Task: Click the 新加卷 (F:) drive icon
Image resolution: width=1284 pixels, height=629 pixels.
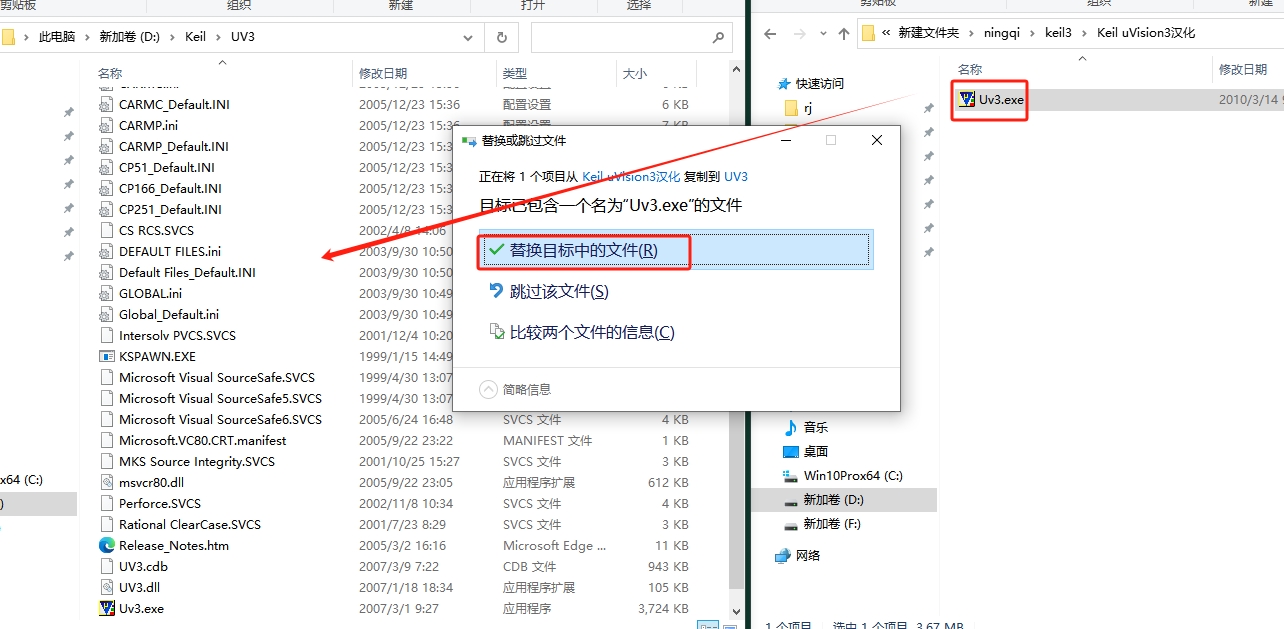Action: pos(791,524)
